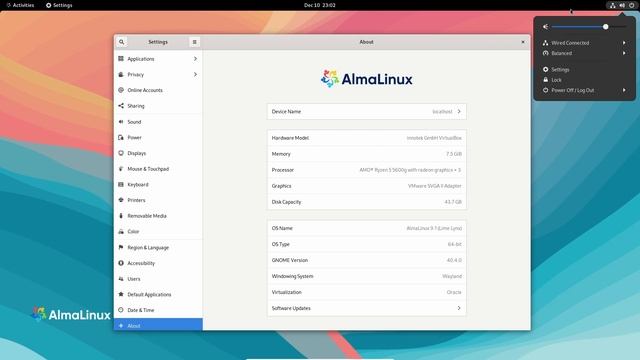This screenshot has height=360, width=640.
Task: Click the Hardware Model value
Action: point(434,138)
